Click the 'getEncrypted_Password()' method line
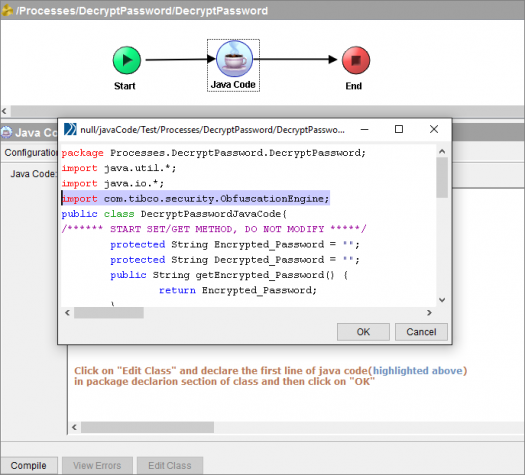 229,275
